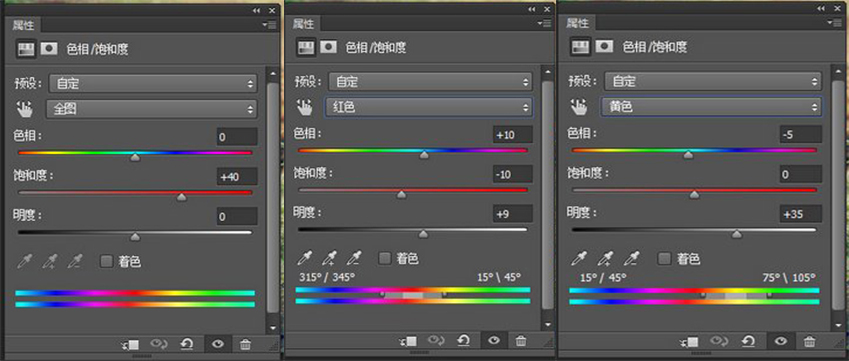Screen dimensions: 849x361
Task: Open 预设 preset dropdown in 红色 panel
Action: tap(430, 82)
